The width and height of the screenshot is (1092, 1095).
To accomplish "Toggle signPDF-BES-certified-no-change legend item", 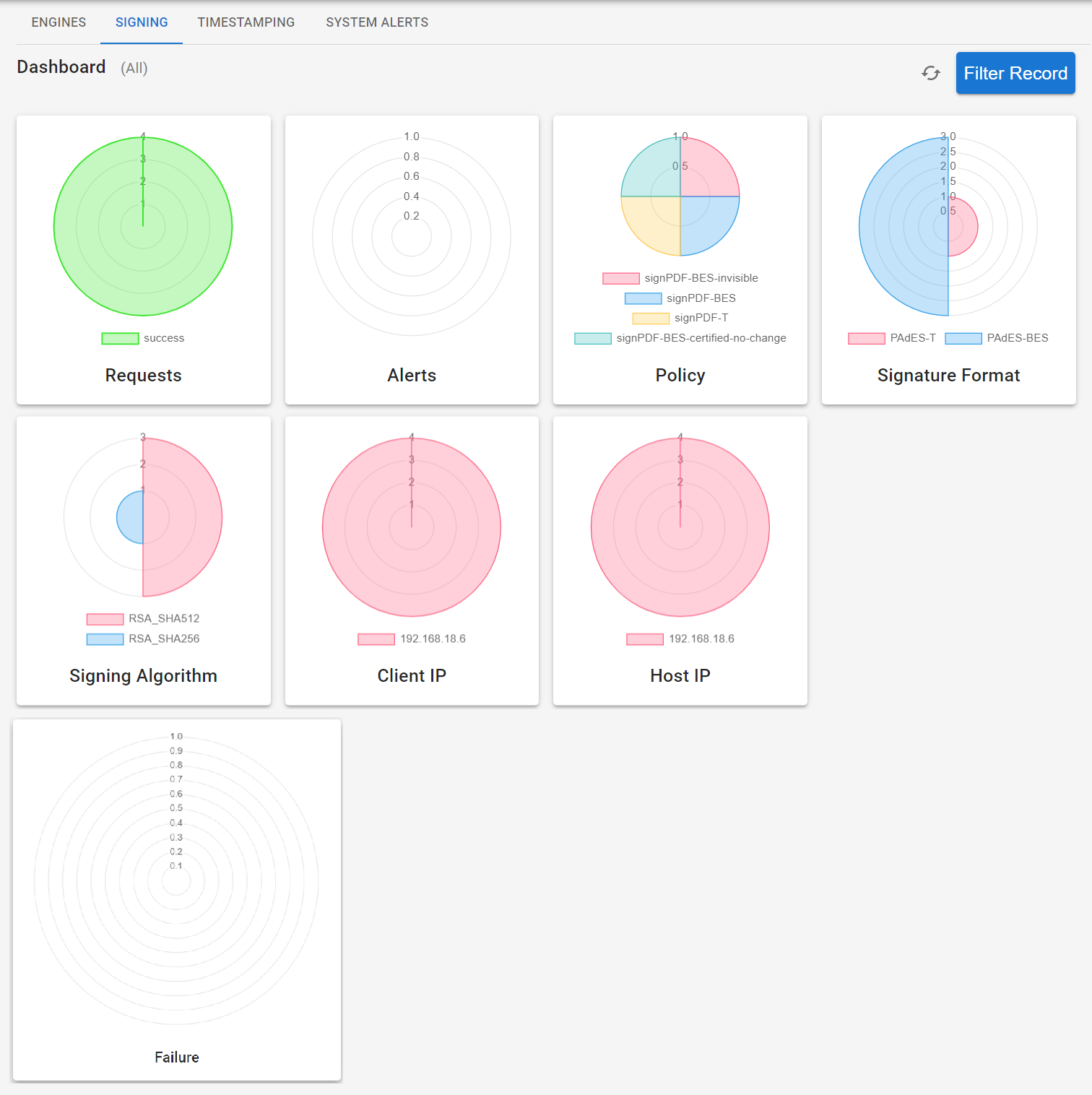I will tap(680, 338).
